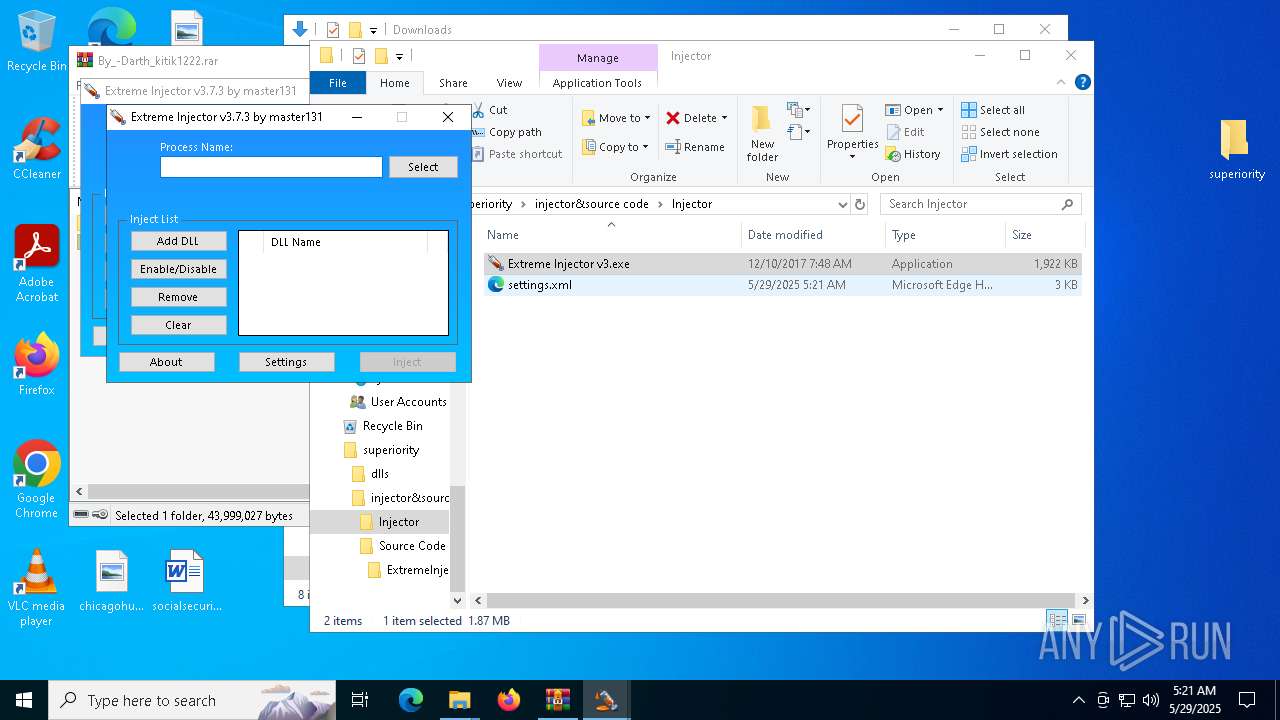1280x720 pixels.
Task: Click the Open icon in ribbon
Action: 893,110
